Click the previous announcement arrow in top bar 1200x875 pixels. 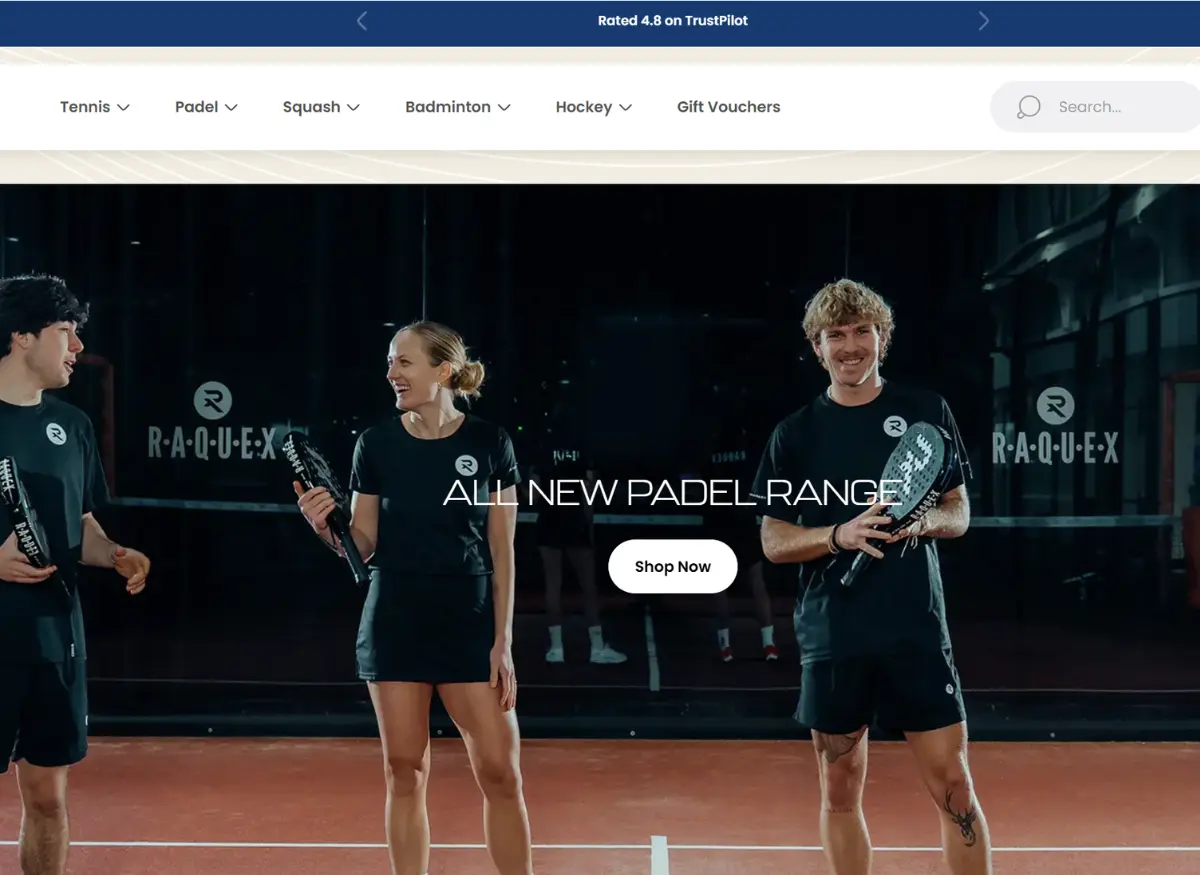click(362, 21)
